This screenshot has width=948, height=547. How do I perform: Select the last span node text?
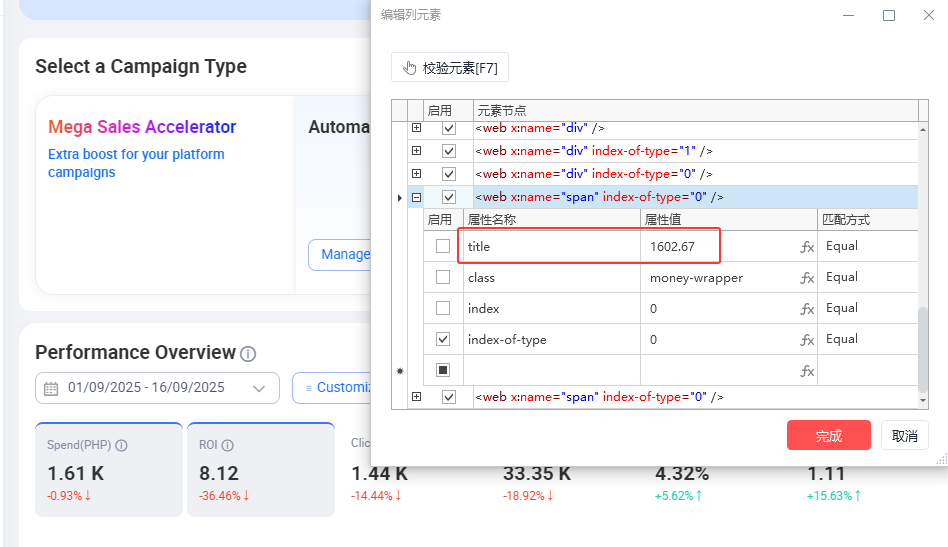pos(599,397)
